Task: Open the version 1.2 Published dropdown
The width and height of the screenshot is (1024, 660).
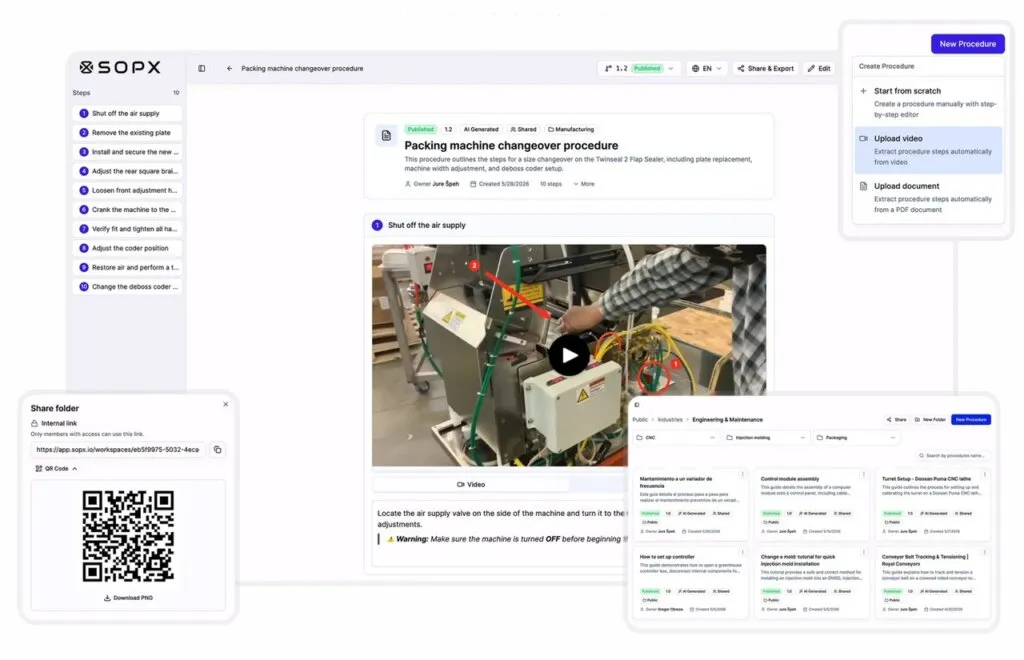Action: (x=639, y=68)
